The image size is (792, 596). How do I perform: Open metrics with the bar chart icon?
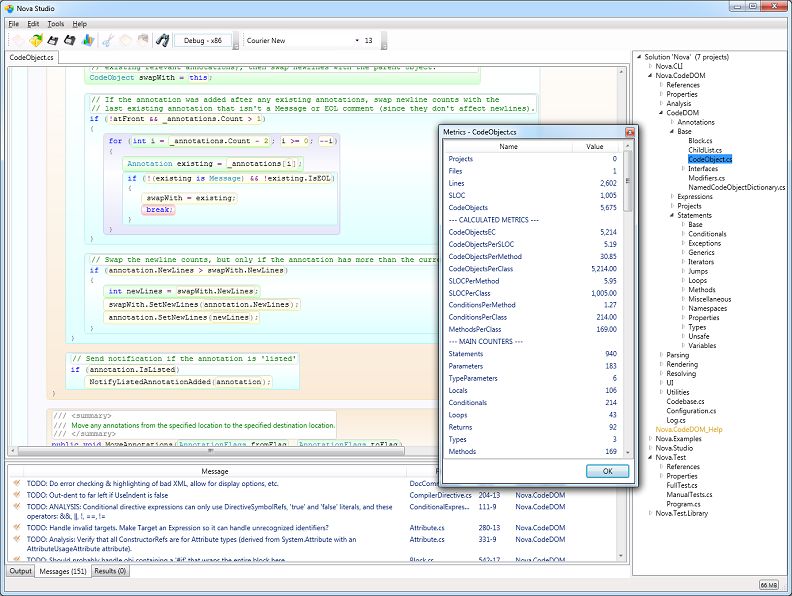click(88, 41)
